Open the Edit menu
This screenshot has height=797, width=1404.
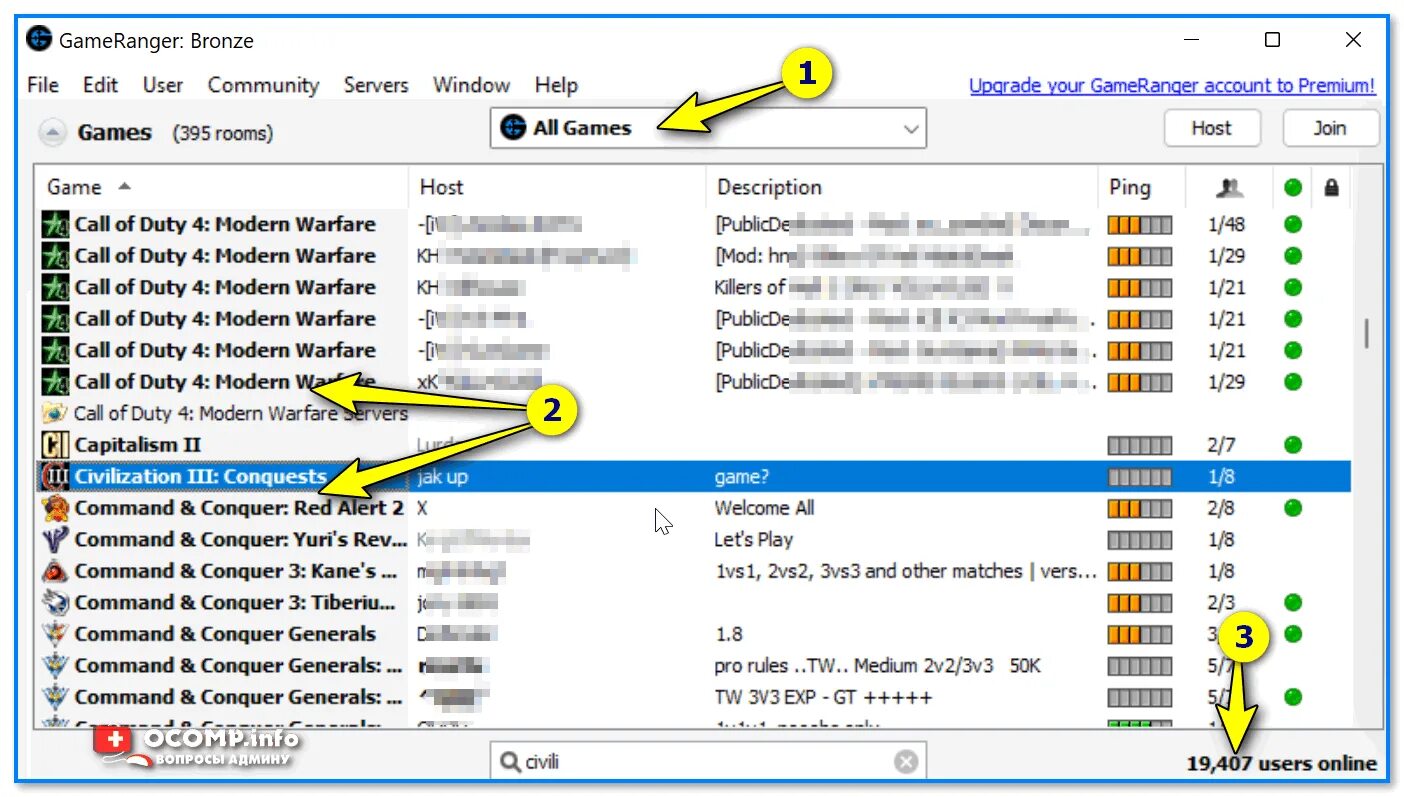tap(100, 85)
